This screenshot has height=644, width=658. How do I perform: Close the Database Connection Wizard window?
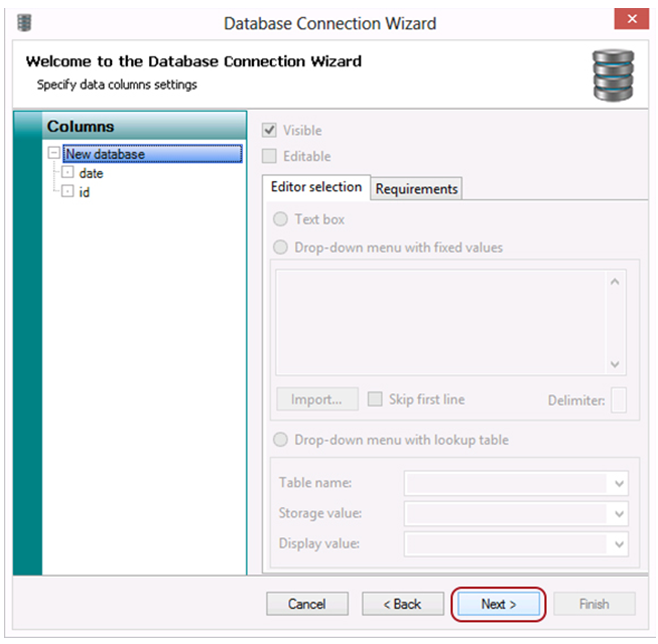pos(631,19)
